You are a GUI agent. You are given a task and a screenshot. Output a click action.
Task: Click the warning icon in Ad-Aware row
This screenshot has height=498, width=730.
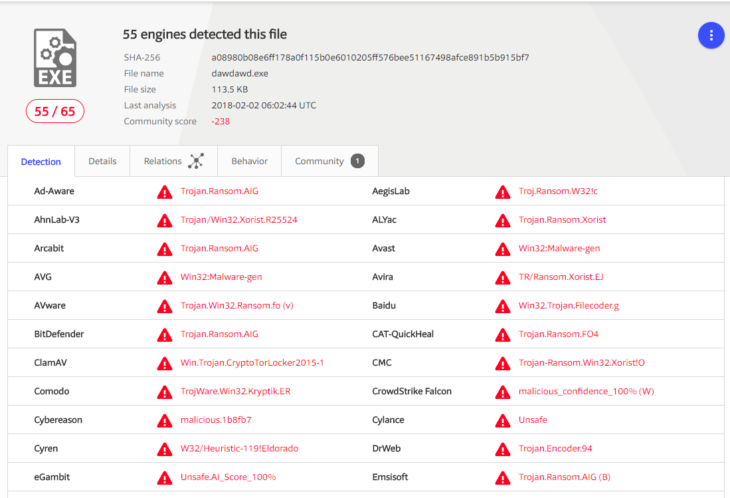point(164,192)
